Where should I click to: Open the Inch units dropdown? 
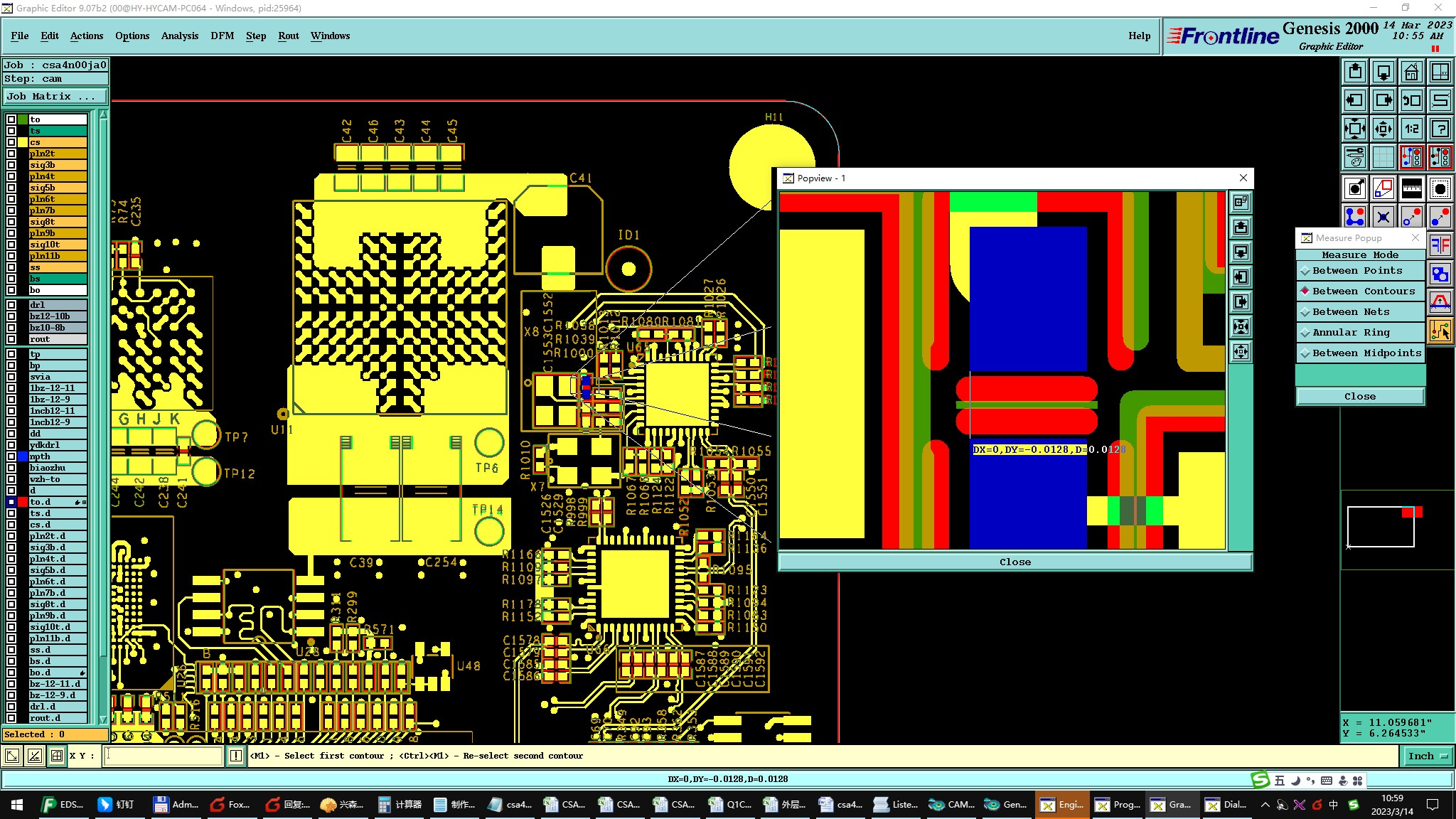point(1427,756)
